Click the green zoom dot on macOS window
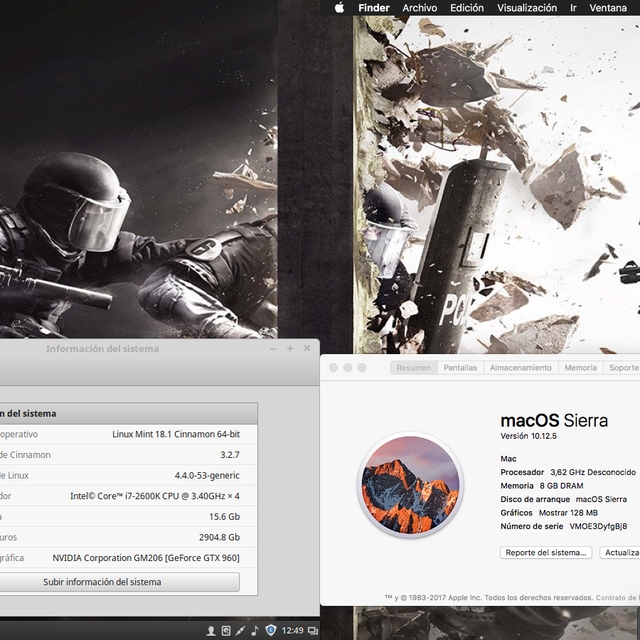The height and width of the screenshot is (640, 640). 362,368
